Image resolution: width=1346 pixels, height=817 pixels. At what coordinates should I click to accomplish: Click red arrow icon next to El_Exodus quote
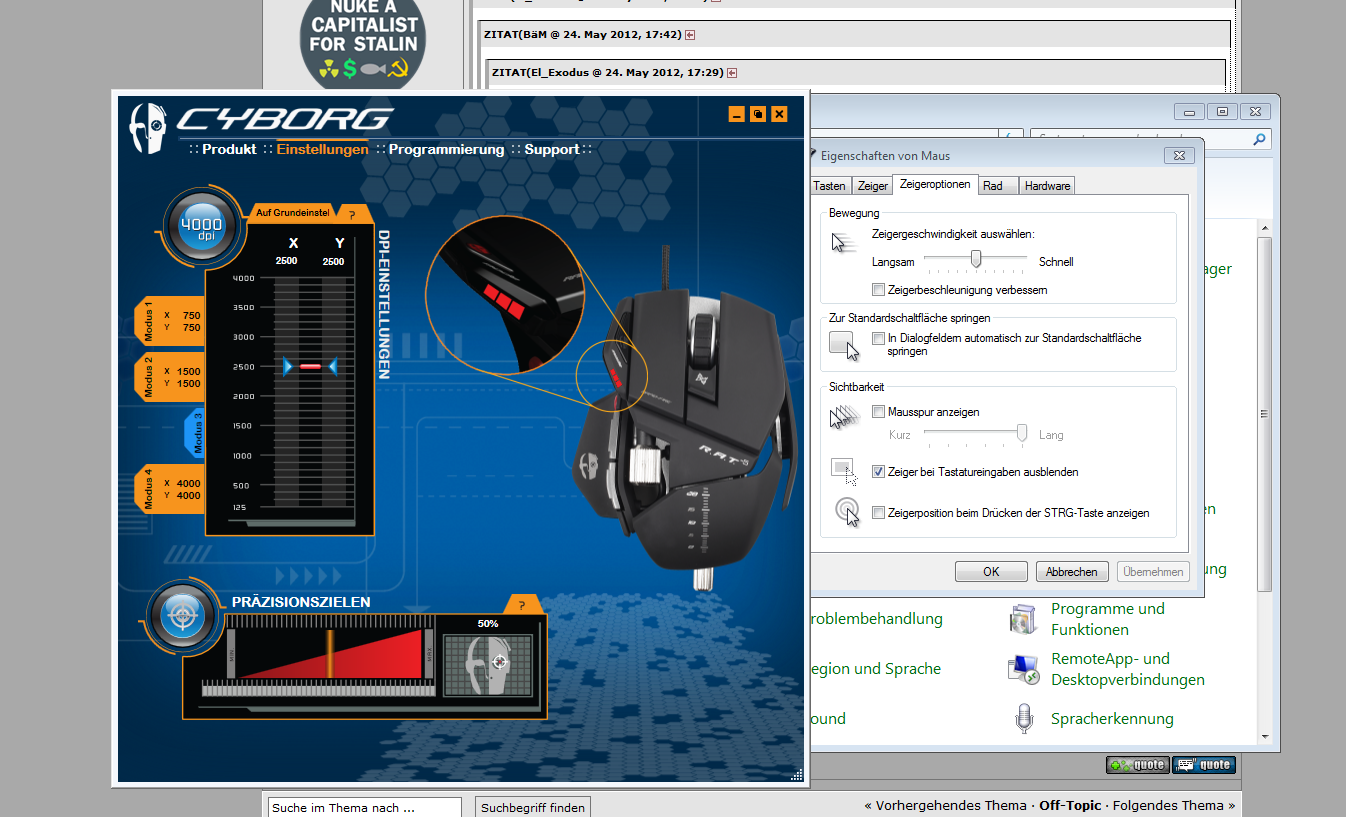732,72
